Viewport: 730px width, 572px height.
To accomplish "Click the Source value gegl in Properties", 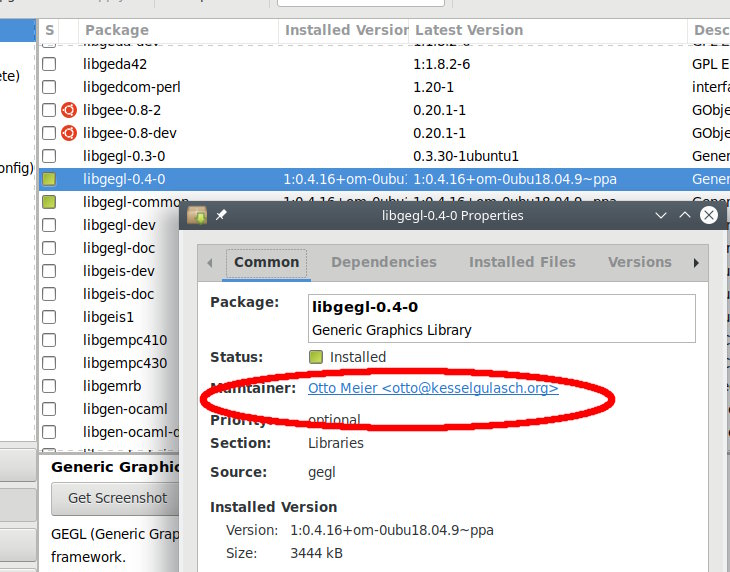I will pyautogui.click(x=322, y=472).
